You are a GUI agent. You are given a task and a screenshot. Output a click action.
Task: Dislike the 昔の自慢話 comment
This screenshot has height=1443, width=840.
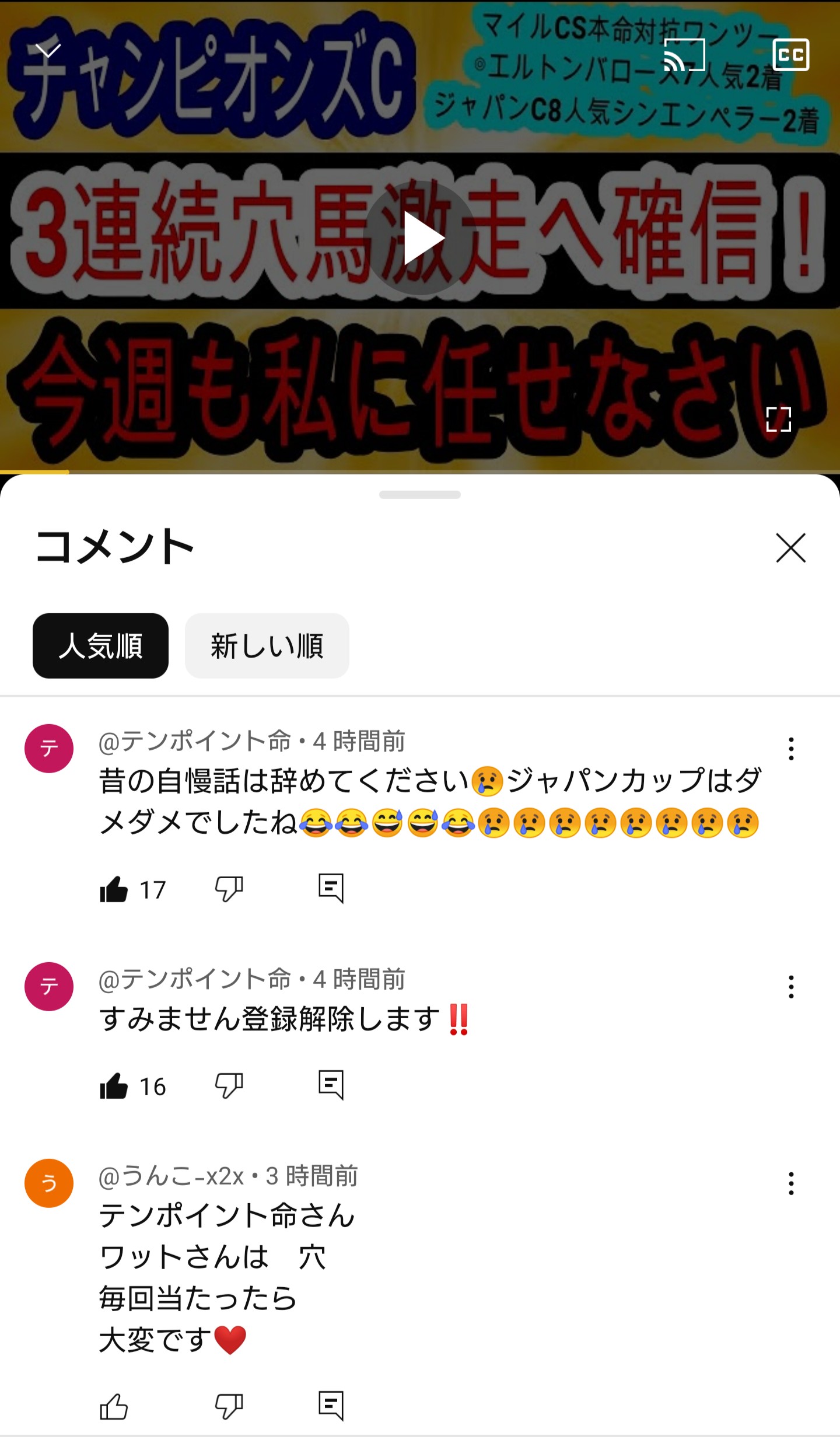pyautogui.click(x=229, y=889)
